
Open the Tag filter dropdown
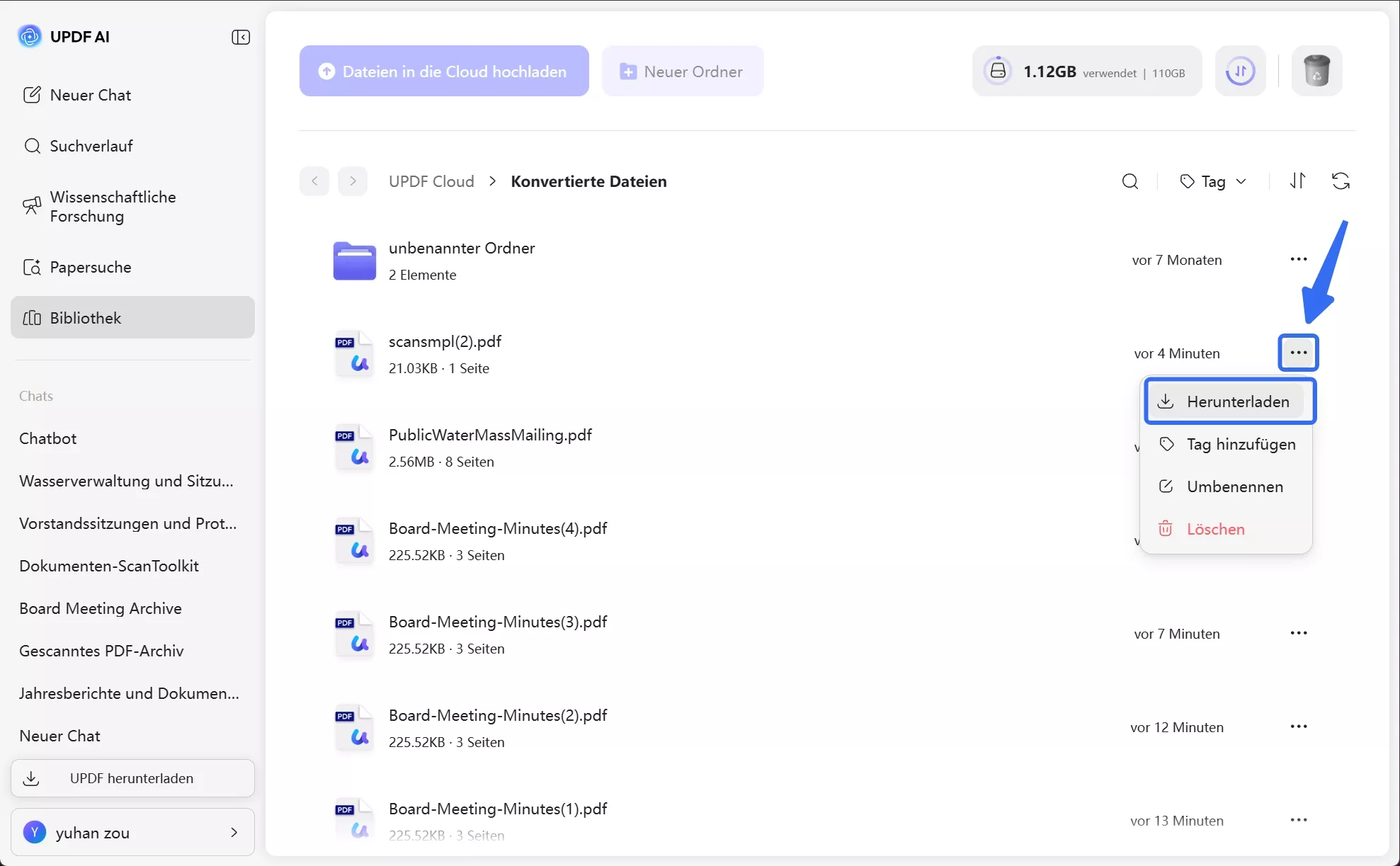pos(1213,181)
